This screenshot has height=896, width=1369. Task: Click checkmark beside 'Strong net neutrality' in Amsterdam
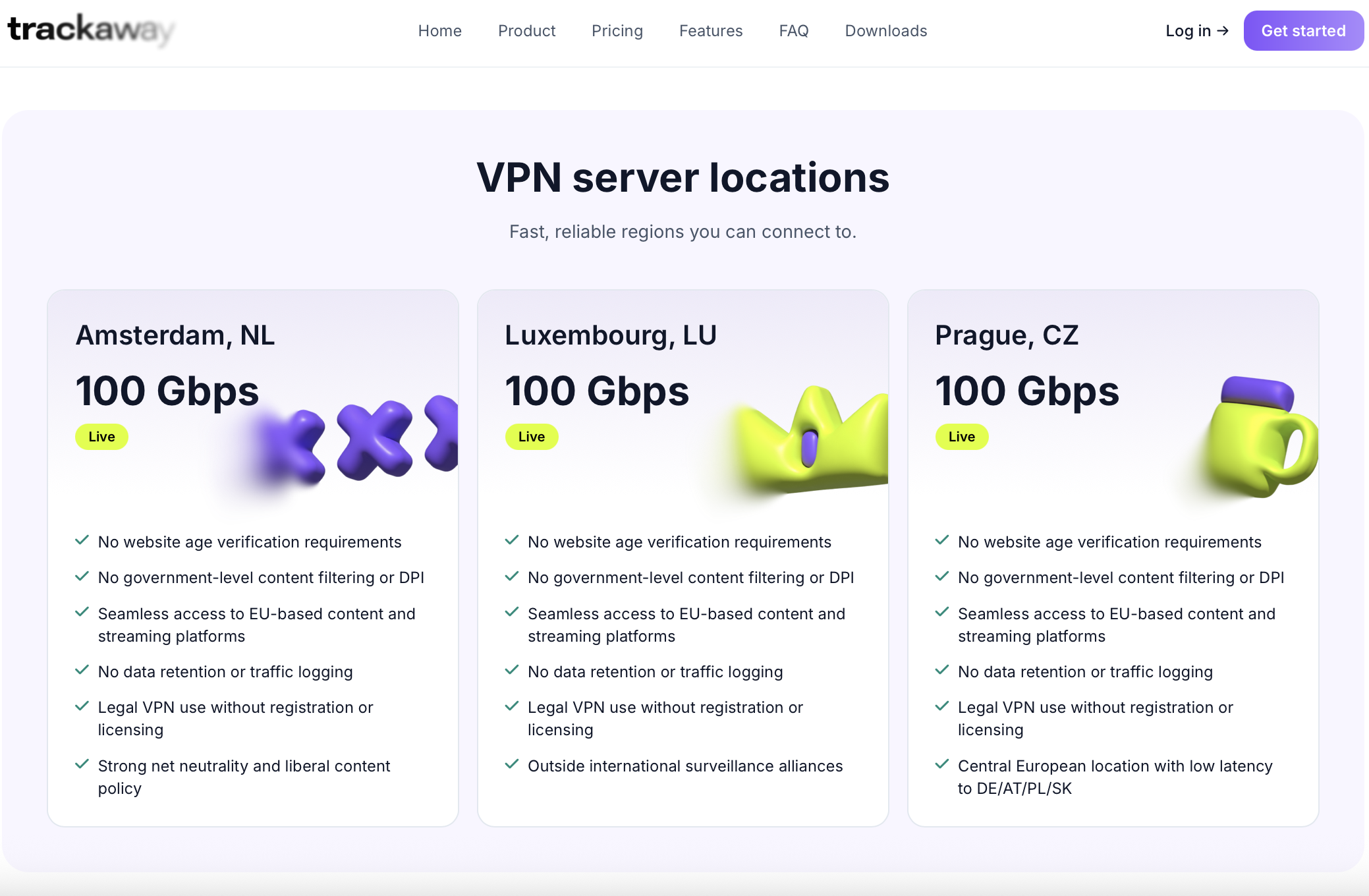tap(82, 764)
